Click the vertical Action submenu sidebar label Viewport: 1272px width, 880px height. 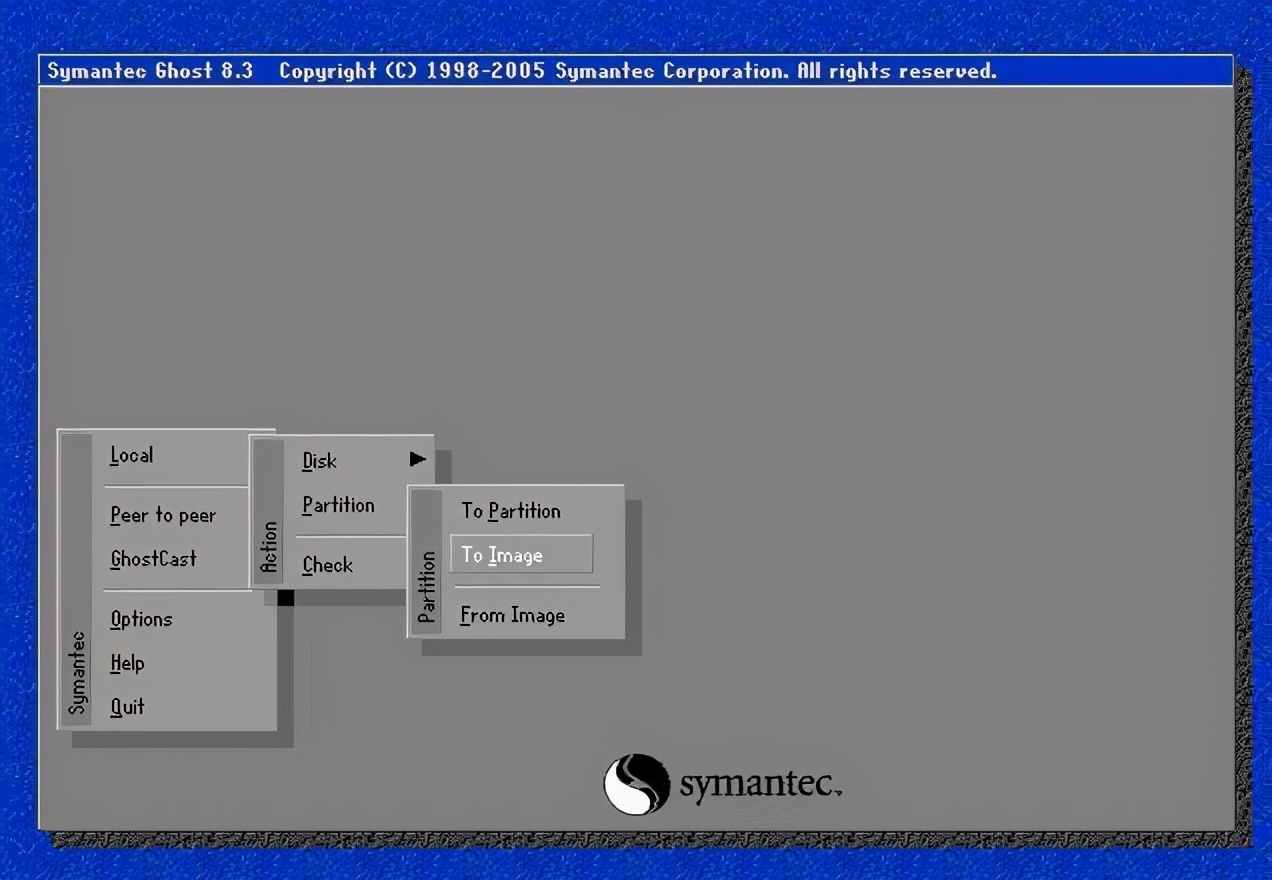[269, 547]
